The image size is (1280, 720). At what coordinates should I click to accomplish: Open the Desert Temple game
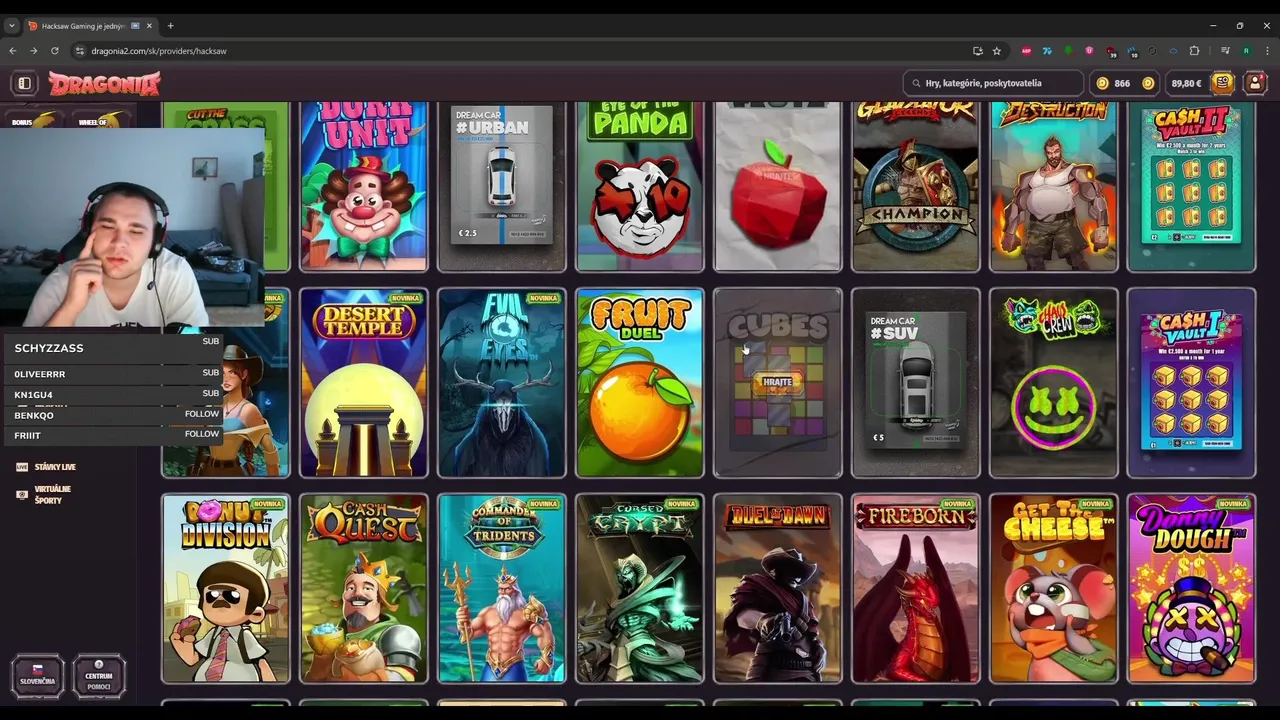(364, 383)
